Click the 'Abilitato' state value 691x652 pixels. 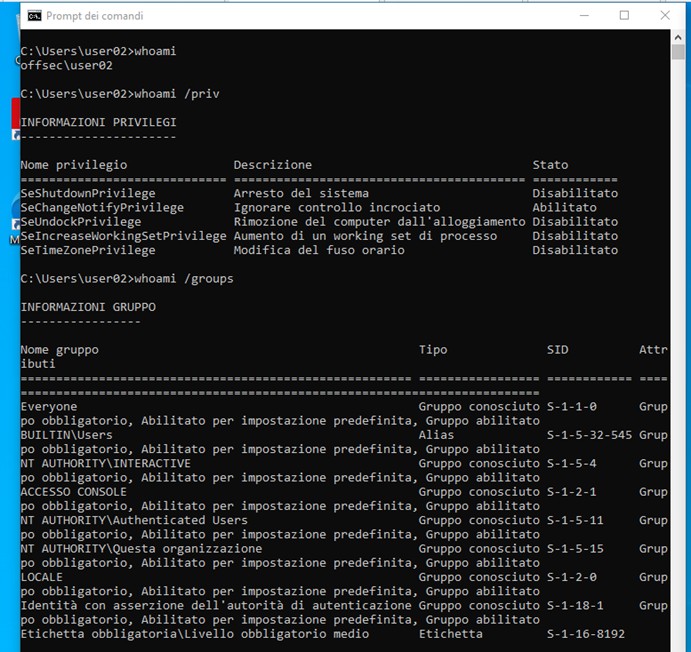point(564,207)
